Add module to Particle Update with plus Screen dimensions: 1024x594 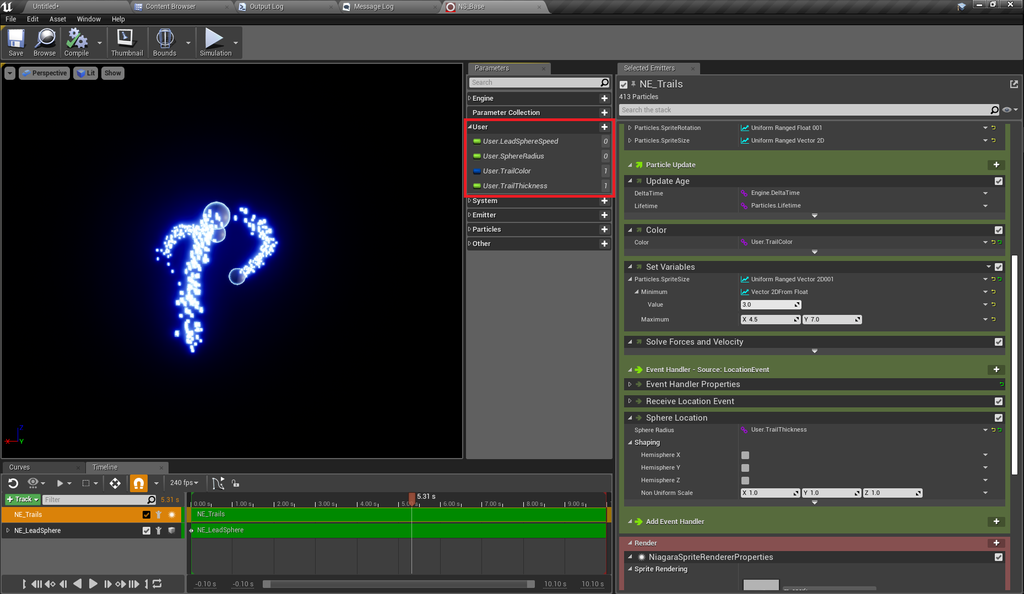click(x=996, y=164)
